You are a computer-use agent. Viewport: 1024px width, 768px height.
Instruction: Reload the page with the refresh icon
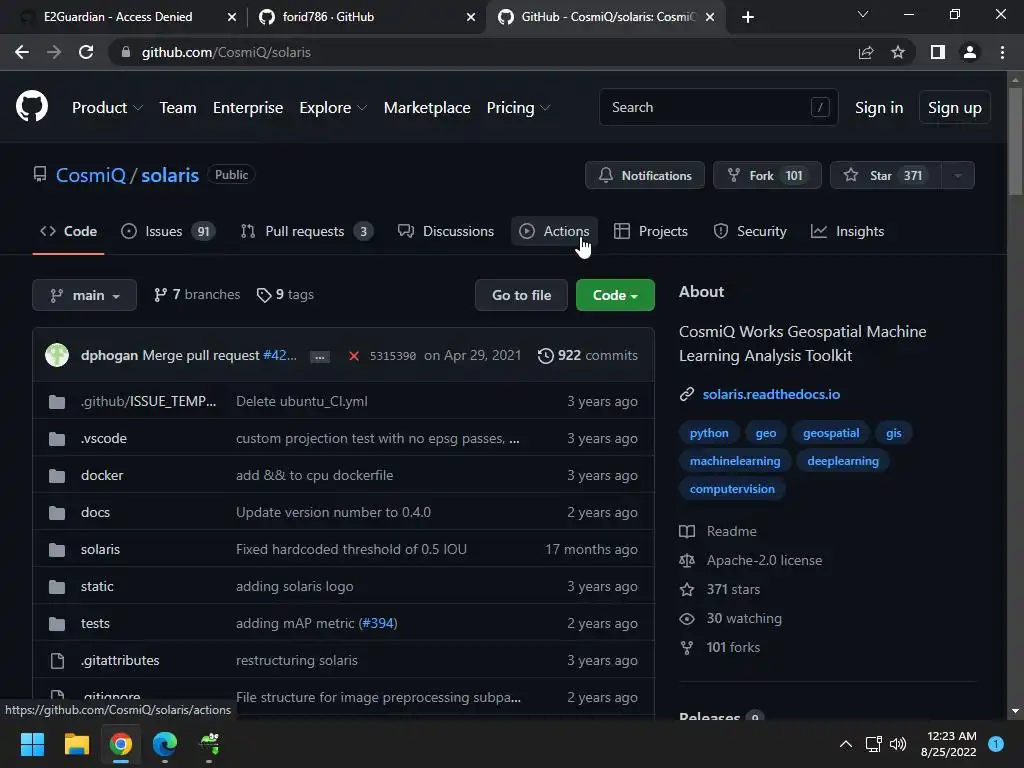click(x=86, y=52)
